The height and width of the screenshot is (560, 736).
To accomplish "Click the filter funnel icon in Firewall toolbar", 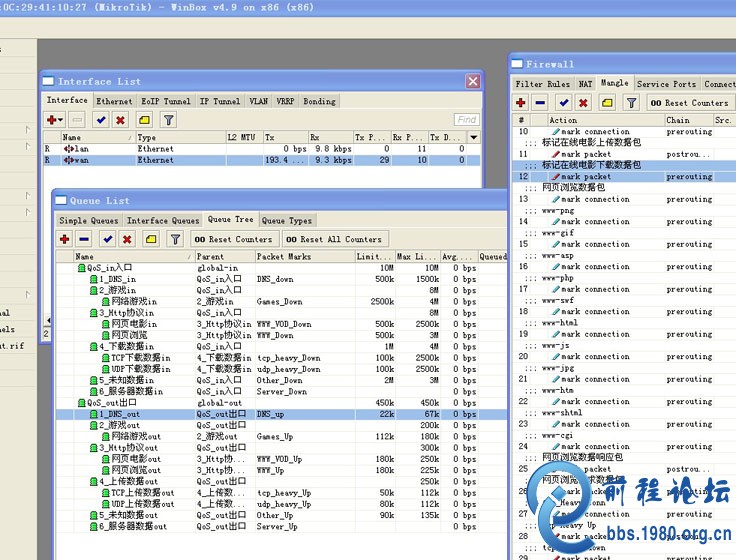I will click(x=631, y=102).
